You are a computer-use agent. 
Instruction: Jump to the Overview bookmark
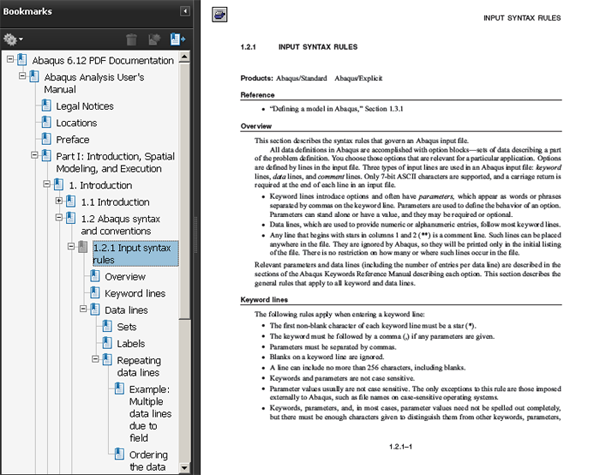point(125,277)
